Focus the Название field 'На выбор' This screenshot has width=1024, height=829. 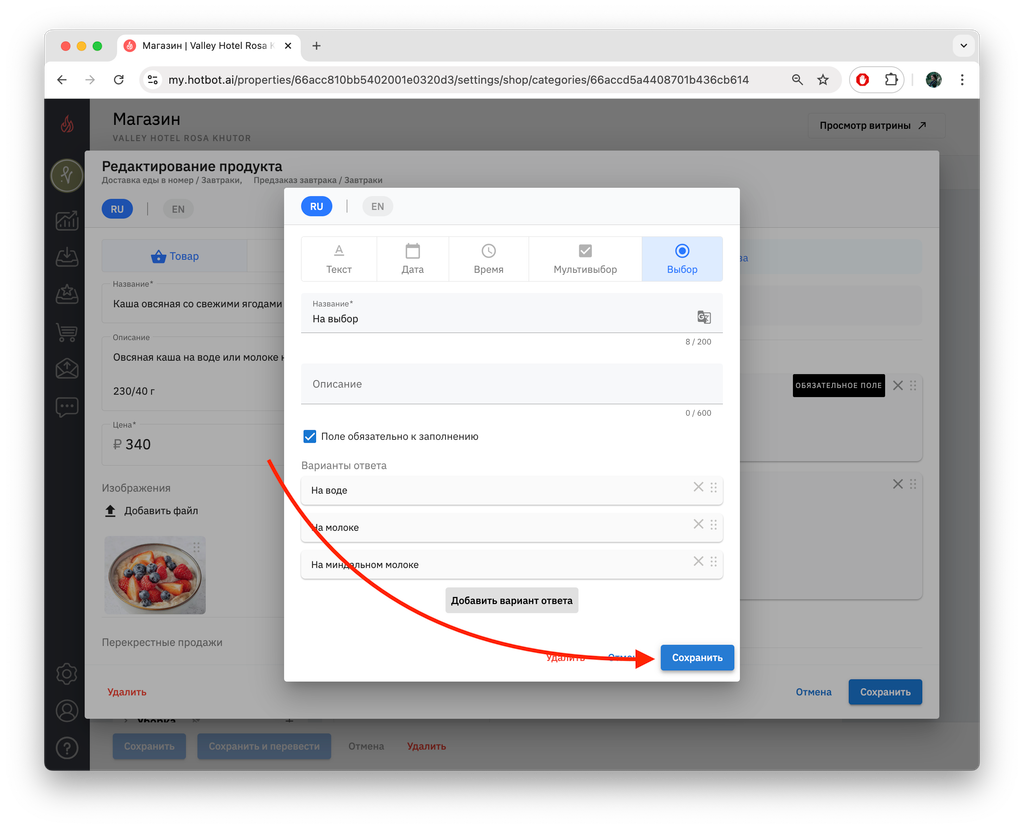click(x=511, y=313)
